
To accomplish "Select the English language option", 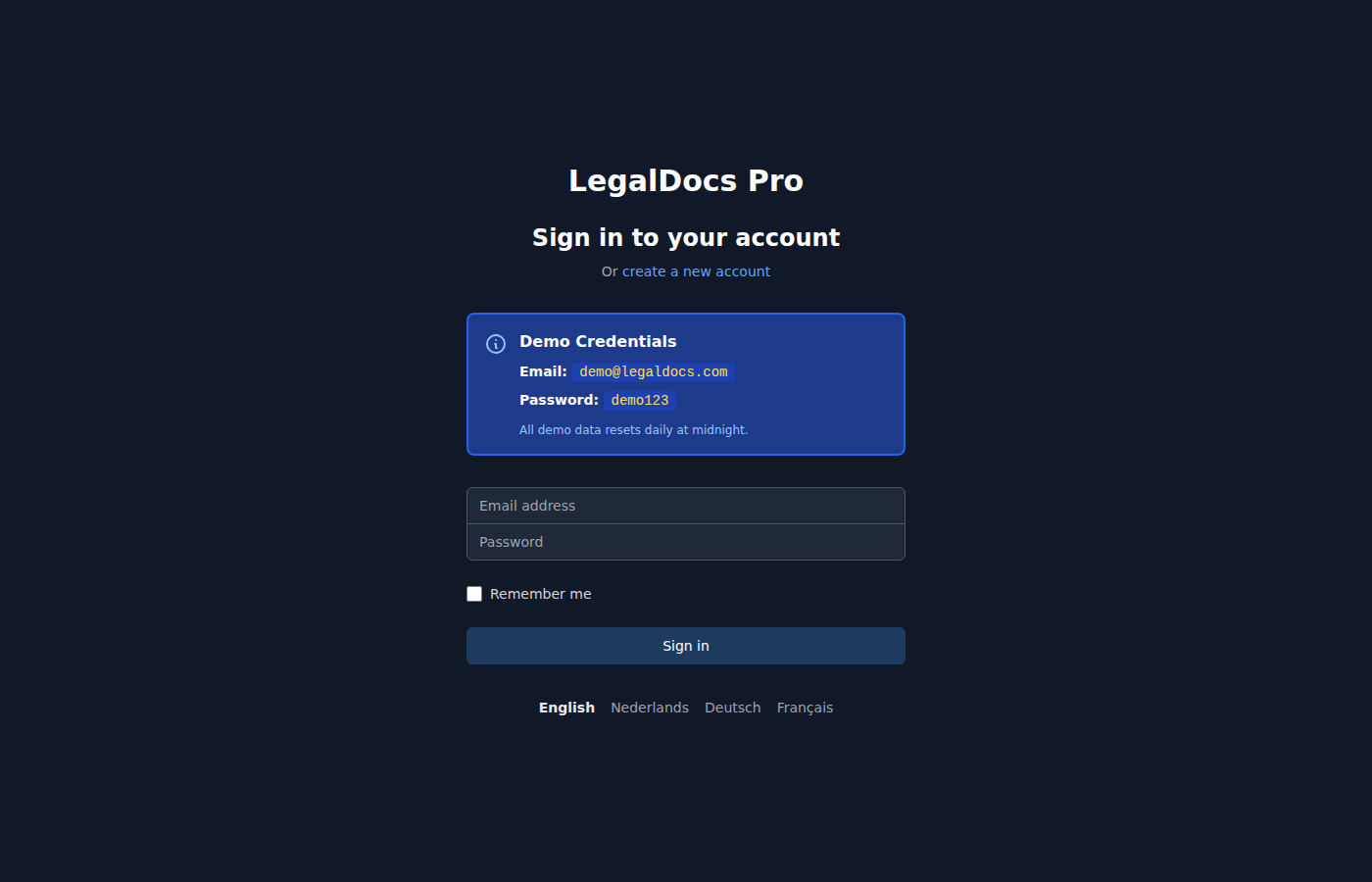I will [x=566, y=707].
